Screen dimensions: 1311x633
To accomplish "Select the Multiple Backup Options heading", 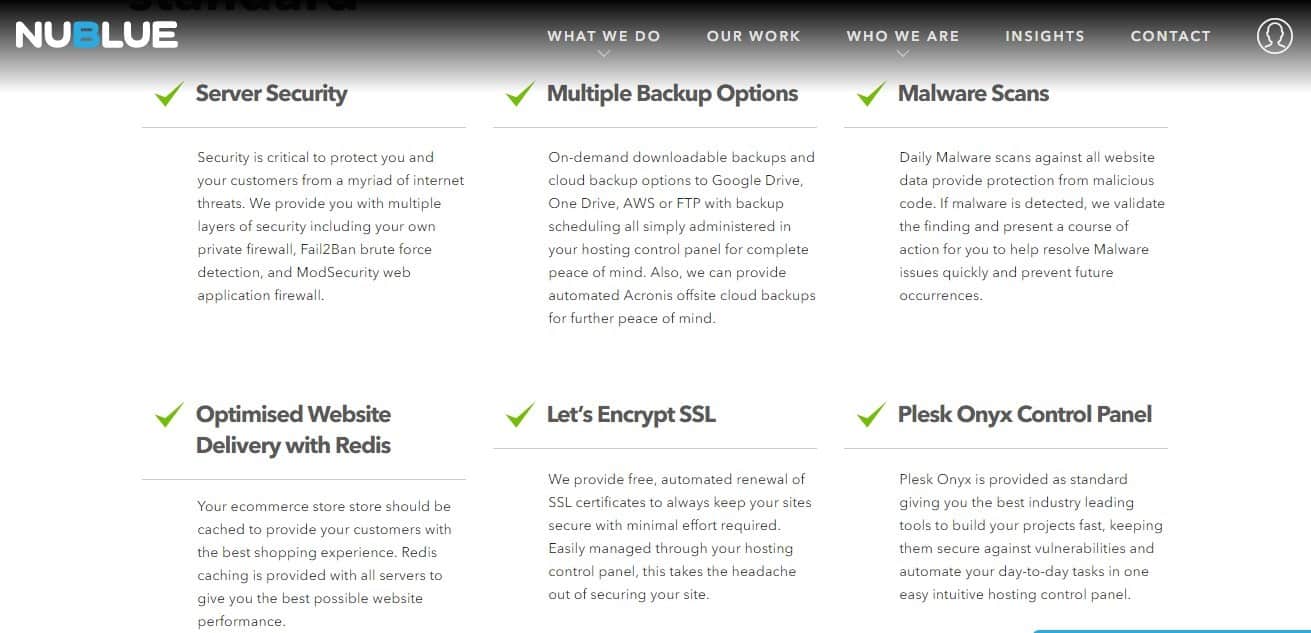I will point(672,94).
